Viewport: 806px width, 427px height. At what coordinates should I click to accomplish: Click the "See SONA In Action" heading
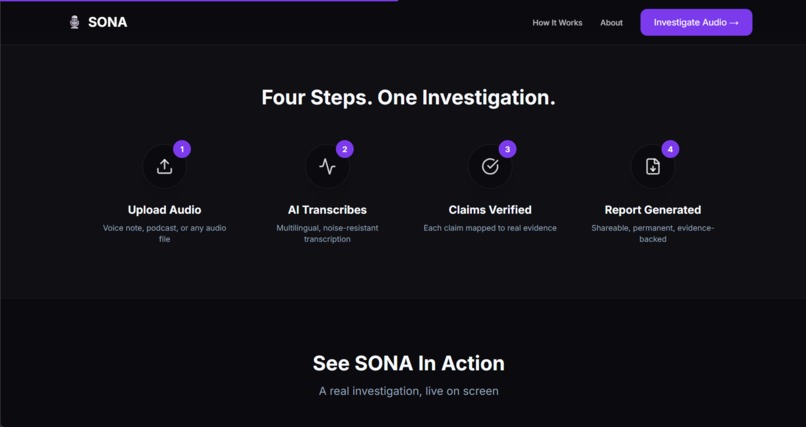(409, 363)
